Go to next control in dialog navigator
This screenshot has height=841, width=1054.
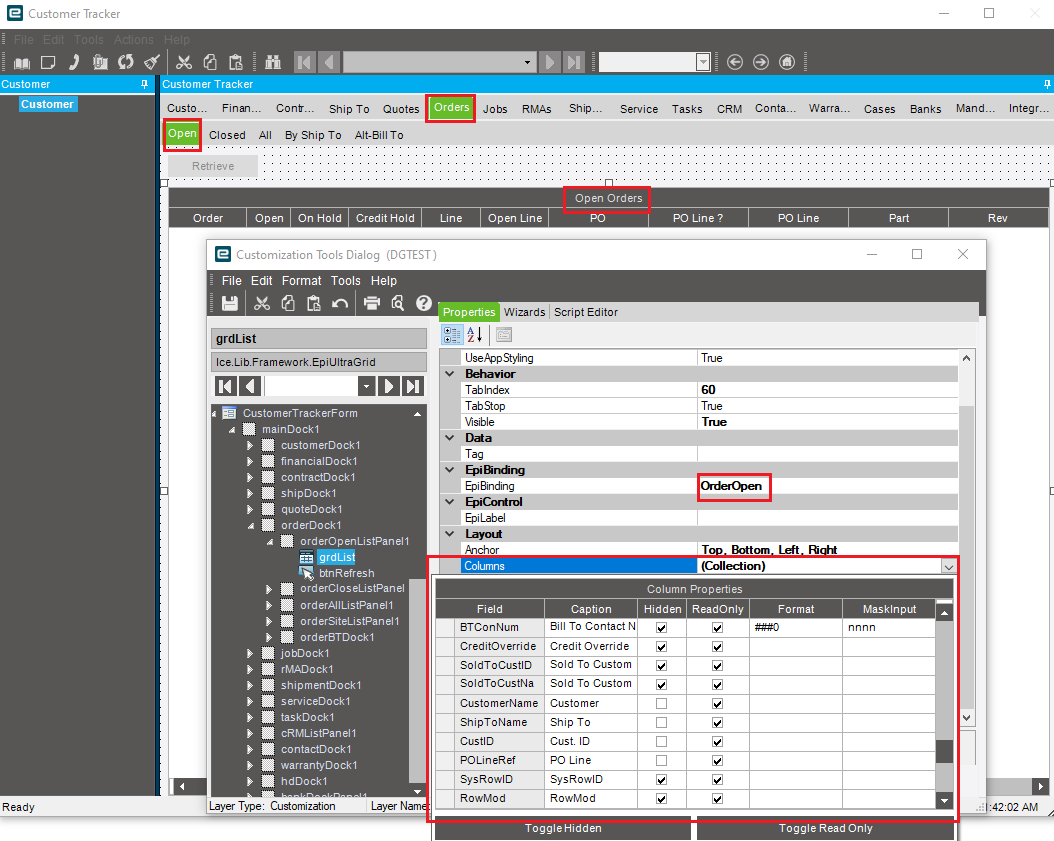[389, 386]
